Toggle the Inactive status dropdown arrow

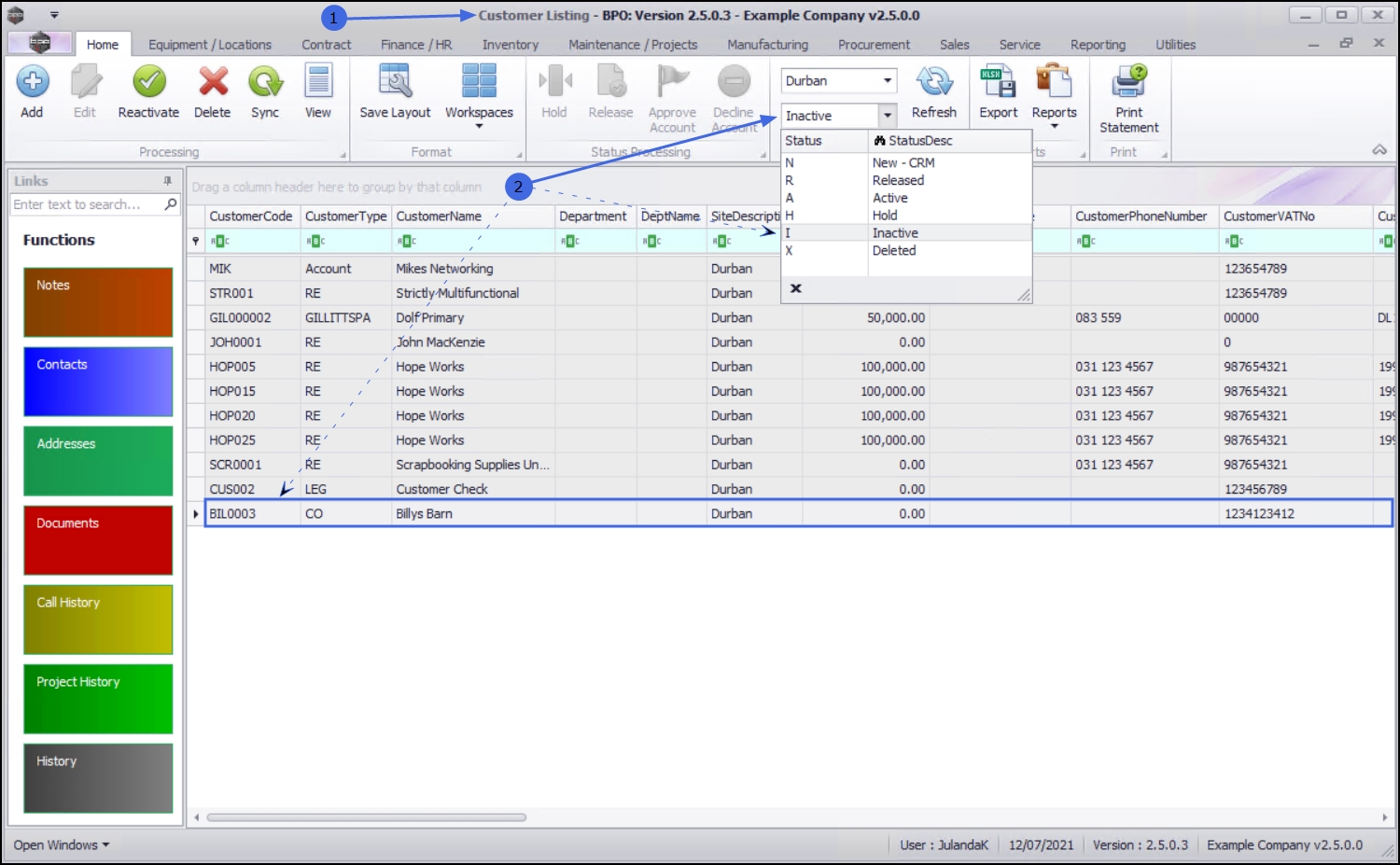888,116
